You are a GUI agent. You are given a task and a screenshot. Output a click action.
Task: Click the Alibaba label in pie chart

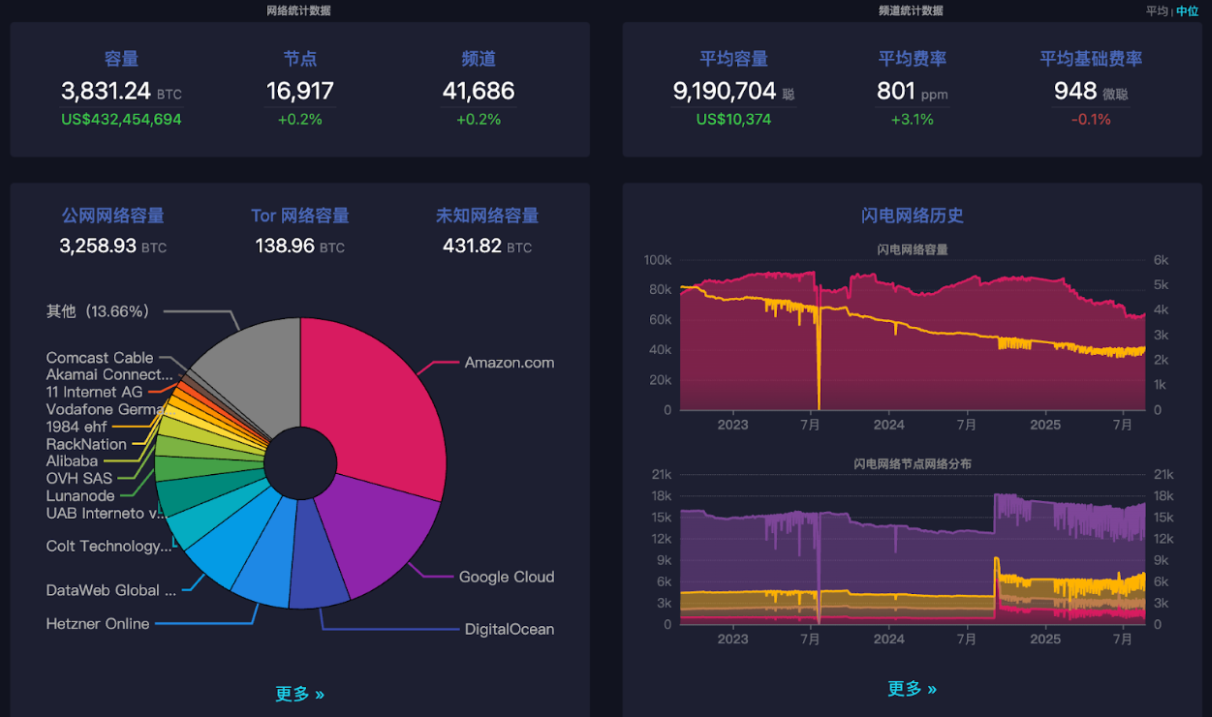click(x=72, y=461)
